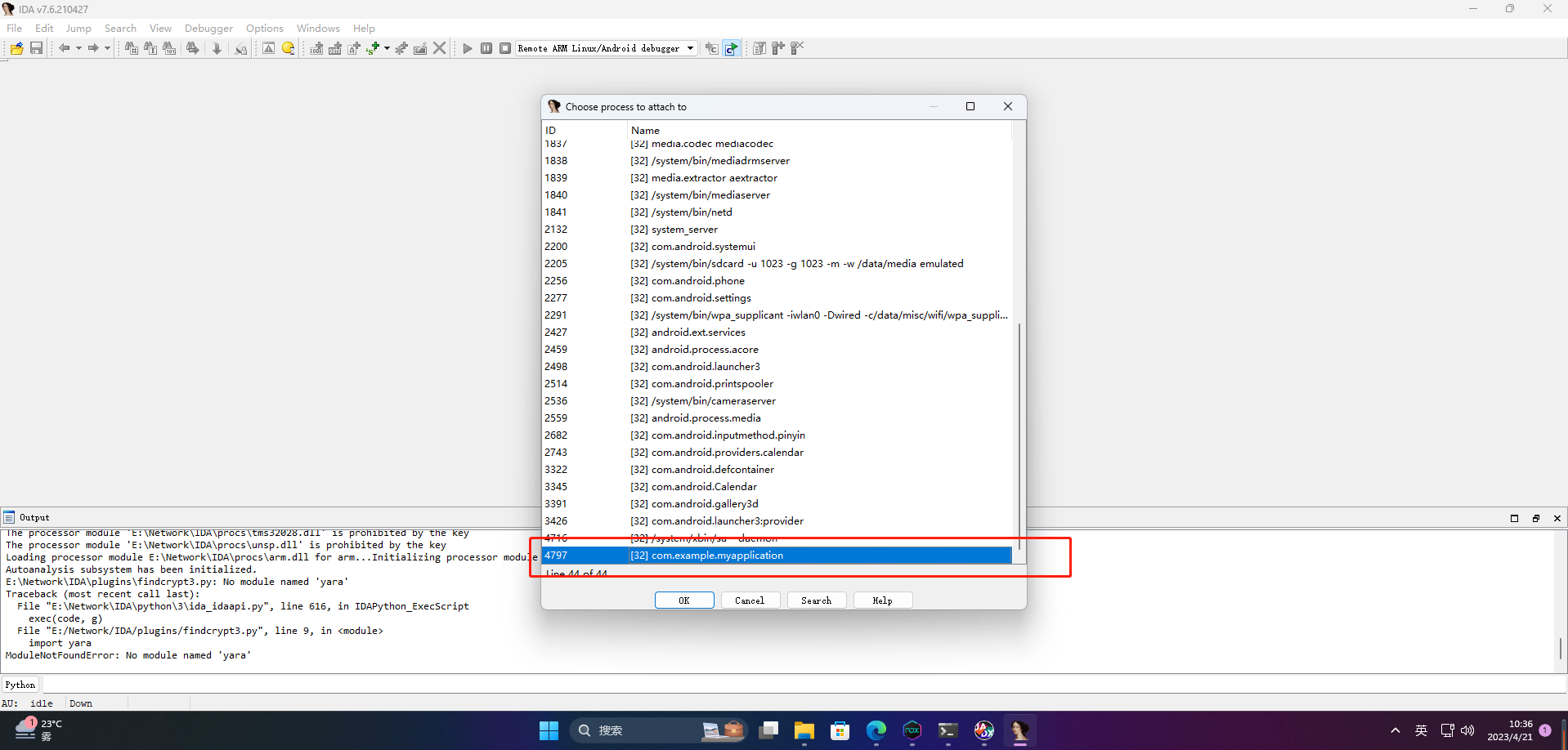Toggle the highlighted tracing toolbar icon
Viewport: 1568px width, 750px height.
tap(732, 48)
